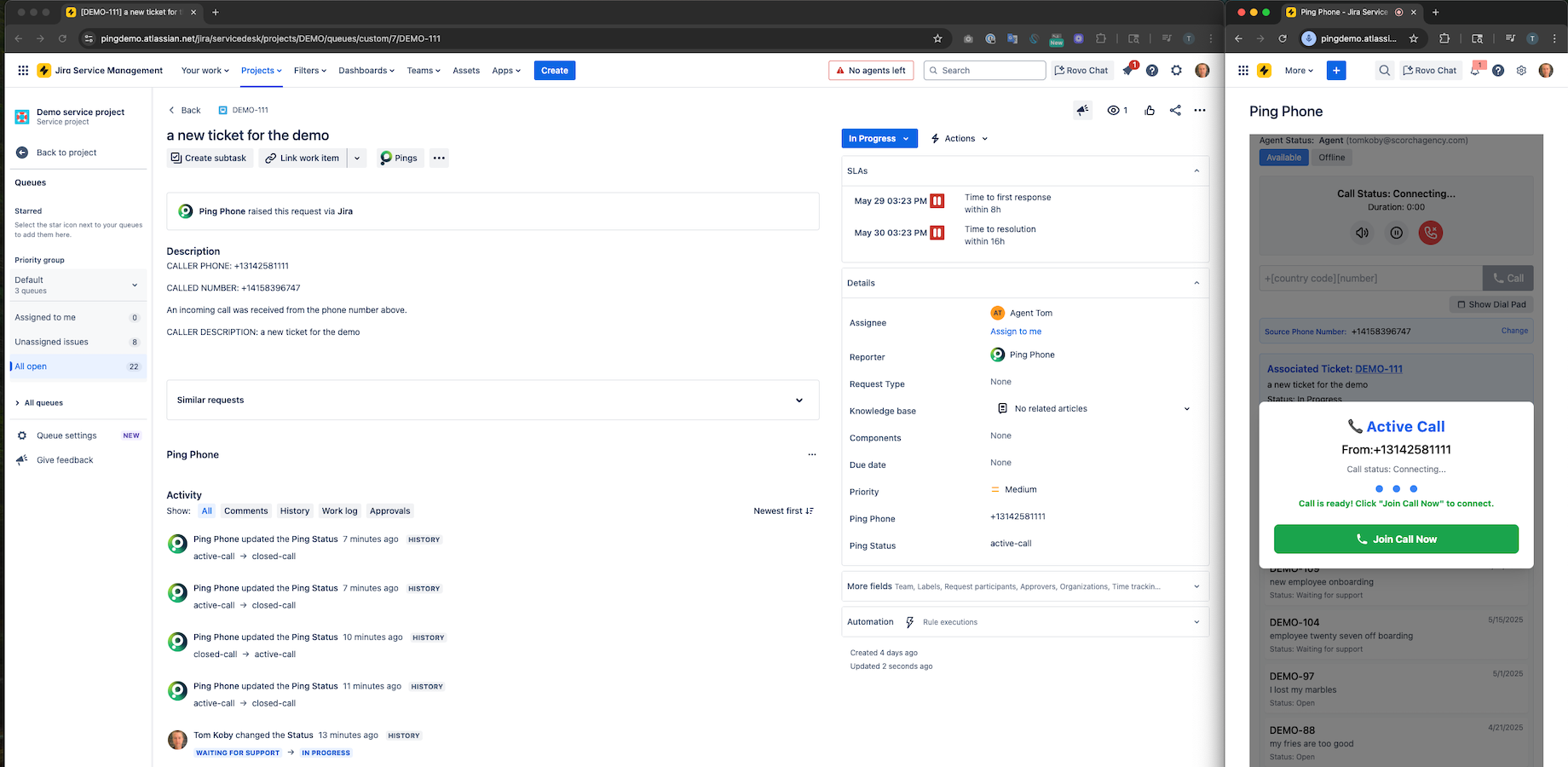The image size is (1568, 767).
Task: Collapse the Details panel
Action: pyautogui.click(x=1196, y=283)
